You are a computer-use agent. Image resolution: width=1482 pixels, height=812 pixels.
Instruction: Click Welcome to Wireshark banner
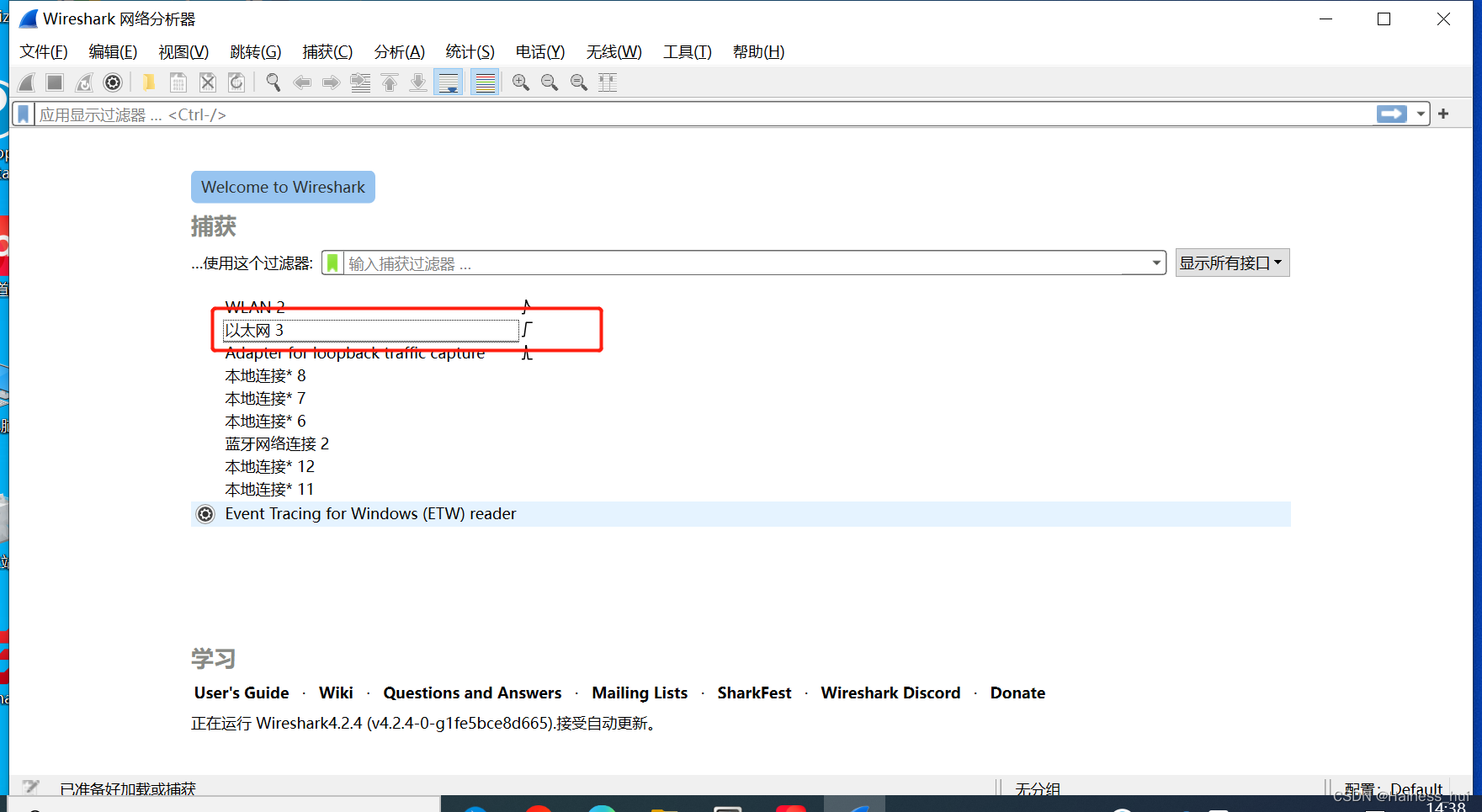[x=283, y=187]
